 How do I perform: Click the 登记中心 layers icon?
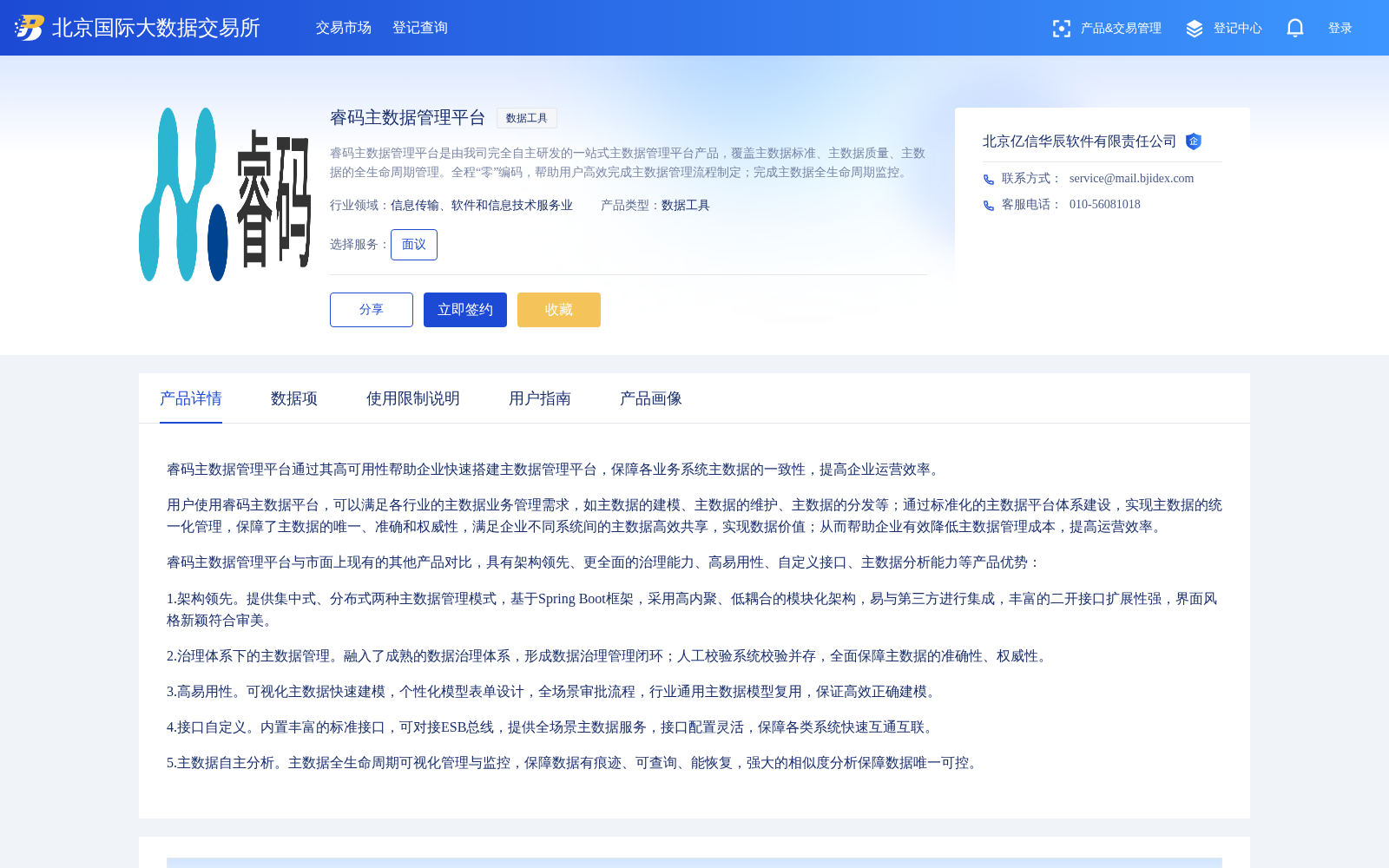tap(1195, 29)
